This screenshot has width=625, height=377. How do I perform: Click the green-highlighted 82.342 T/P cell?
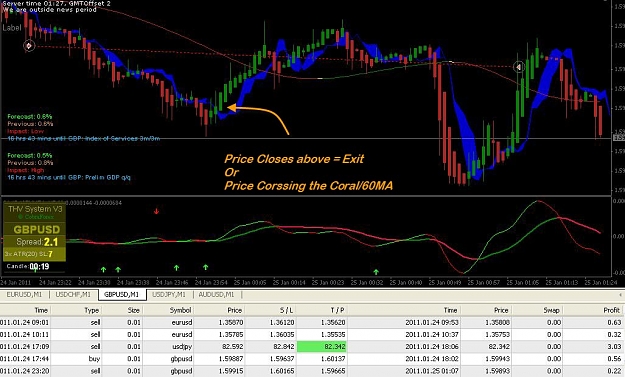pos(322,347)
